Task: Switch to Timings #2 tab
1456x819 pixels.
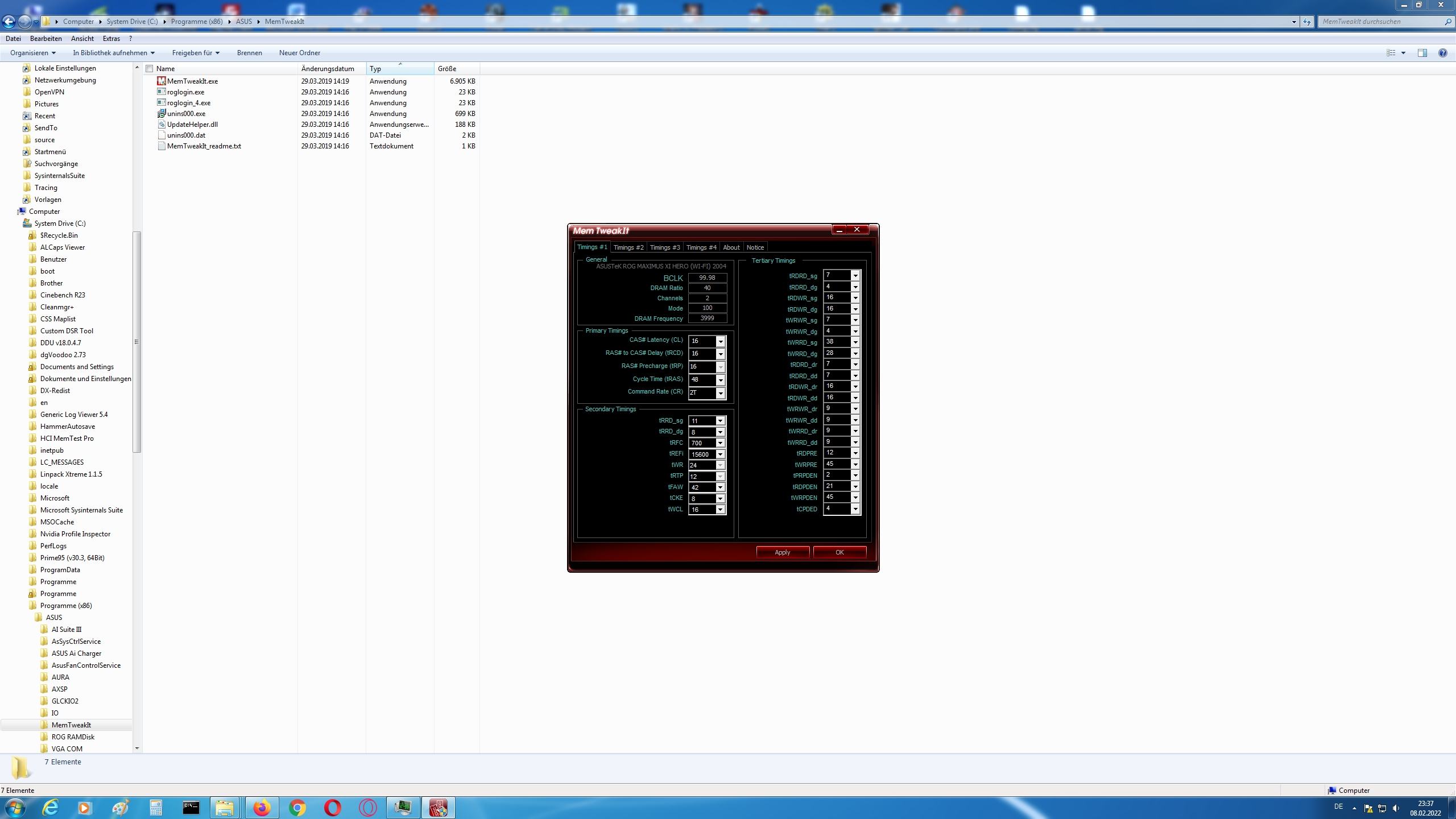Action: pos(628,247)
